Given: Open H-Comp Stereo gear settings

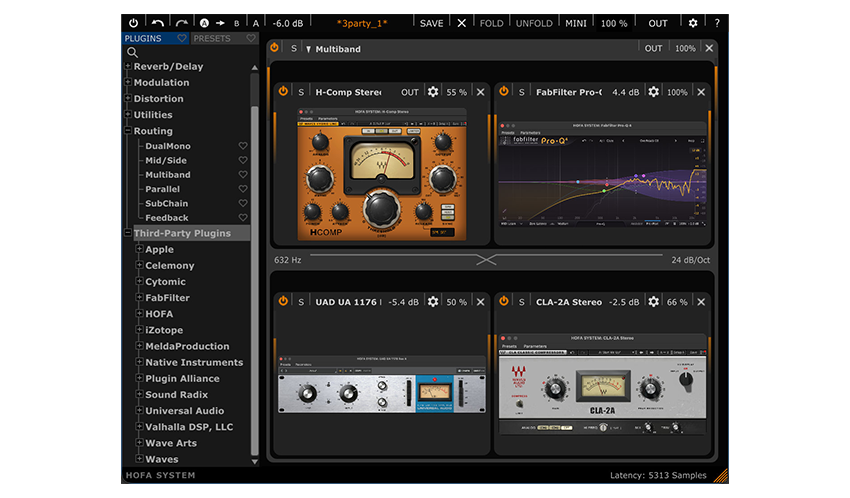Looking at the screenshot, I should click(x=433, y=92).
